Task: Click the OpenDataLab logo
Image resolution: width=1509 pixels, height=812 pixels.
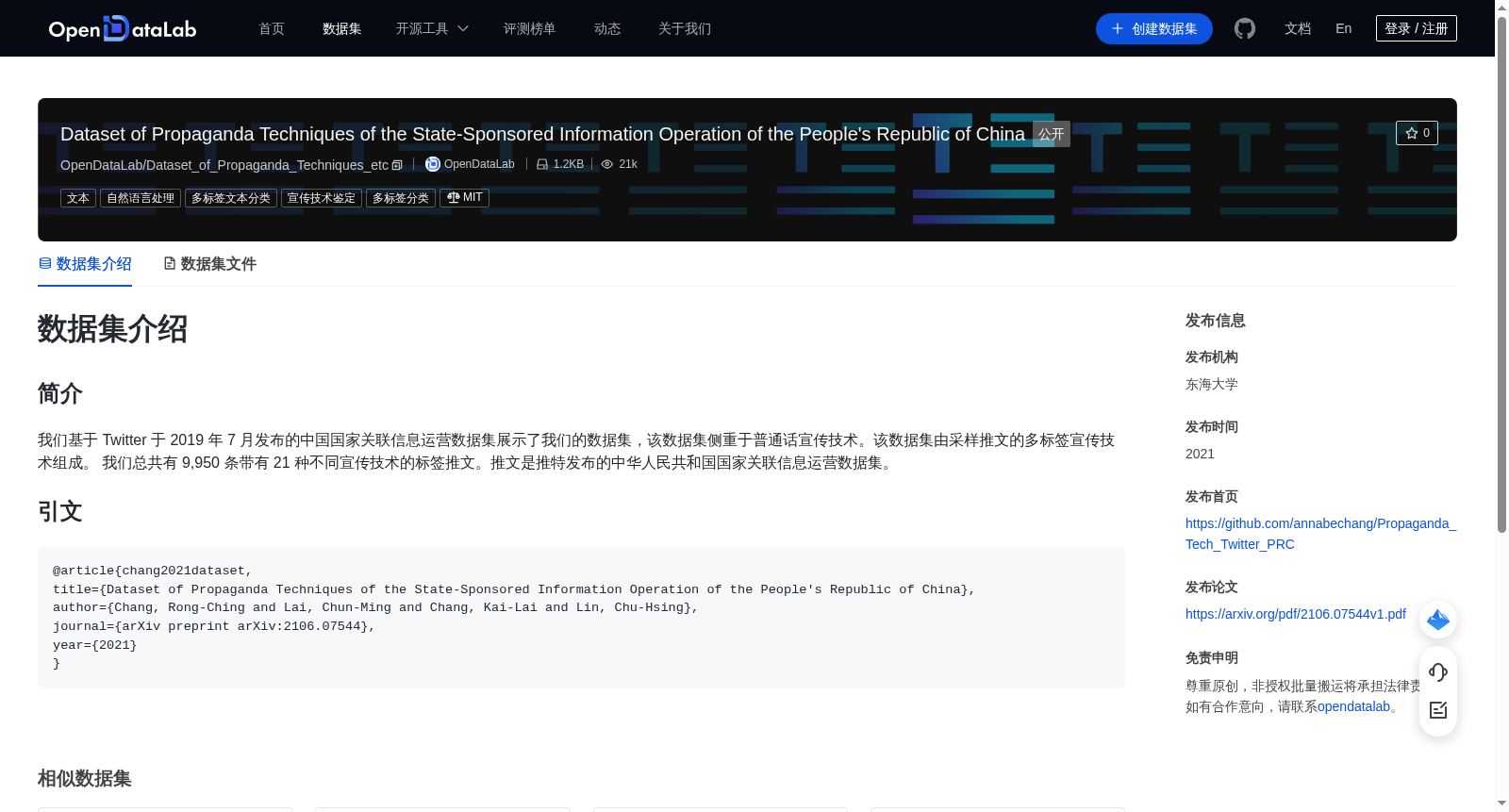Action: pyautogui.click(x=123, y=28)
